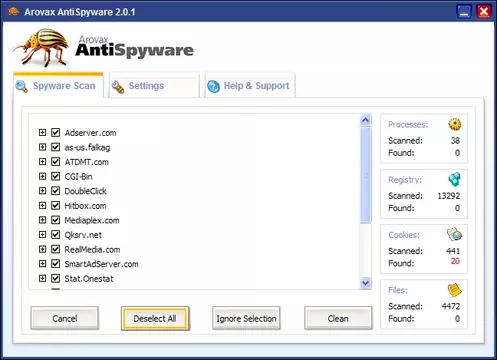Click the Processes gear icon

[454, 124]
